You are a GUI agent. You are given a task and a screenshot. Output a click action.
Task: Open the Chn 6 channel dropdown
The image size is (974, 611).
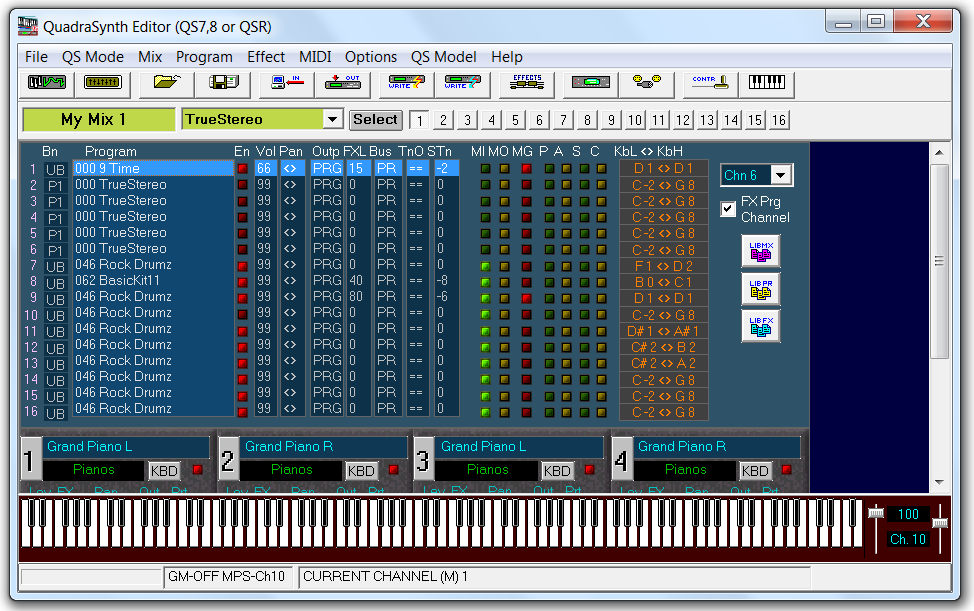click(781, 176)
